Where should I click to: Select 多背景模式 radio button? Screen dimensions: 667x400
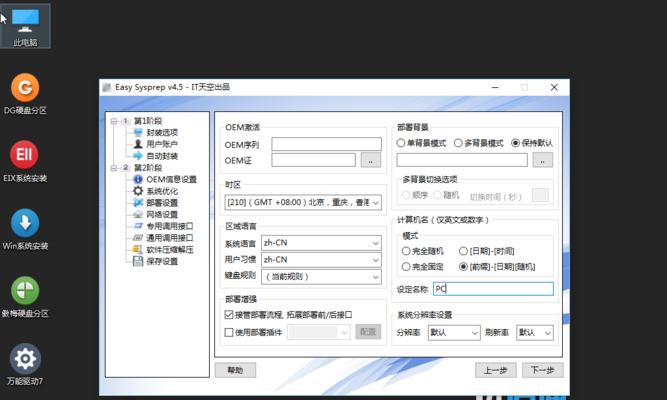coord(458,143)
